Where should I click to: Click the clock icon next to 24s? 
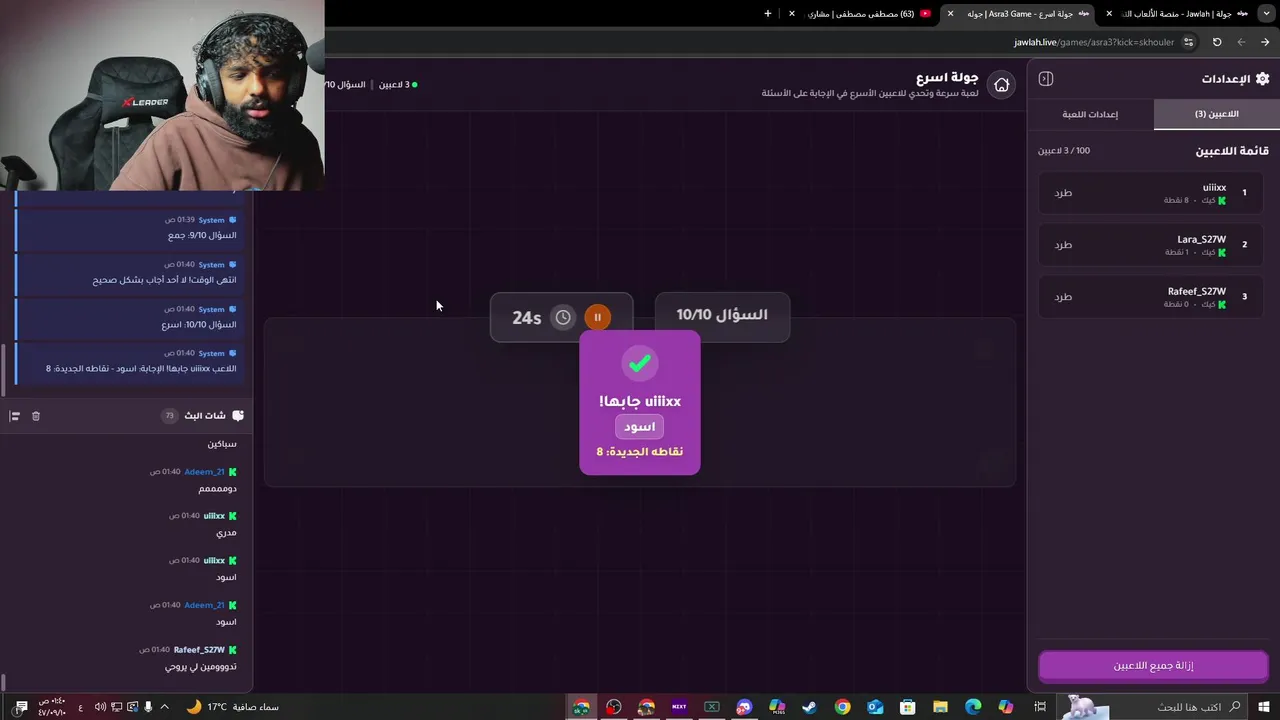click(x=564, y=317)
